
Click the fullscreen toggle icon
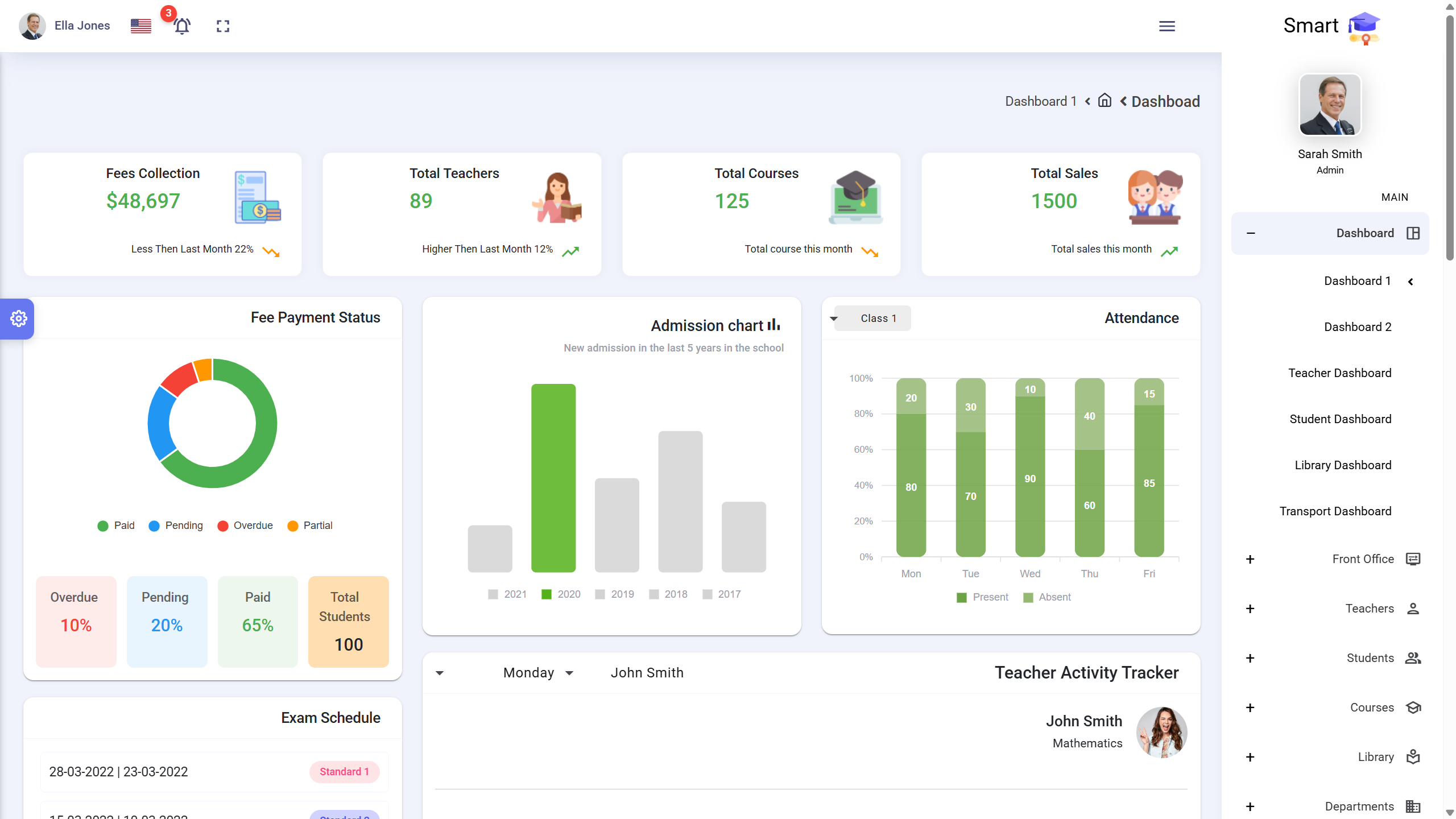223,26
